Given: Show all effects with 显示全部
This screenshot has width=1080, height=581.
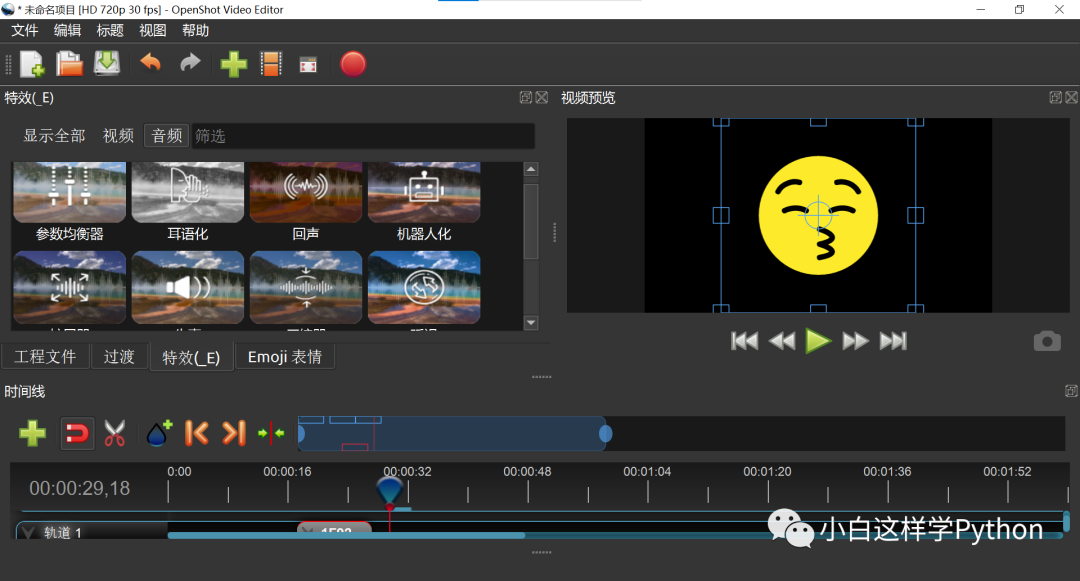Looking at the screenshot, I should tap(54, 136).
